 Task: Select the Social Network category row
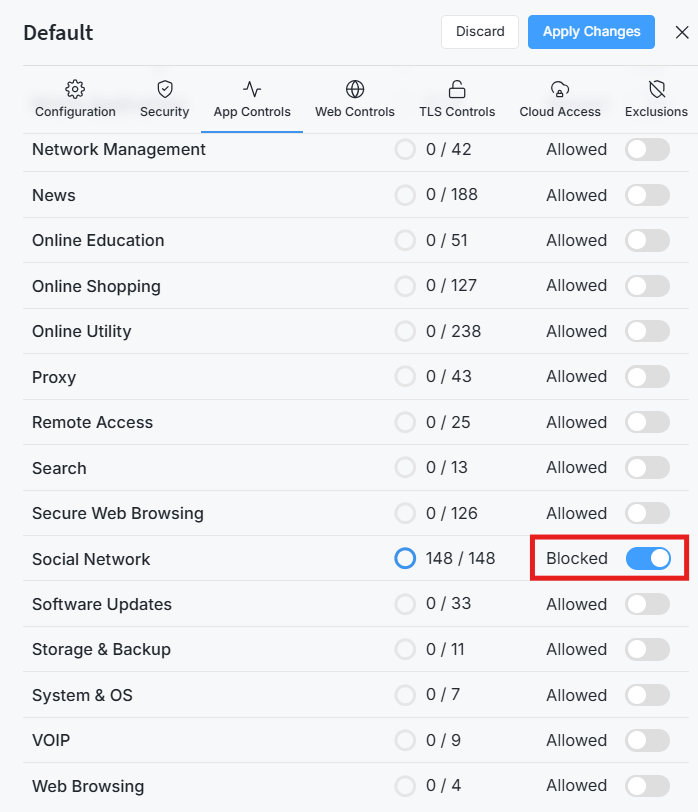356,558
